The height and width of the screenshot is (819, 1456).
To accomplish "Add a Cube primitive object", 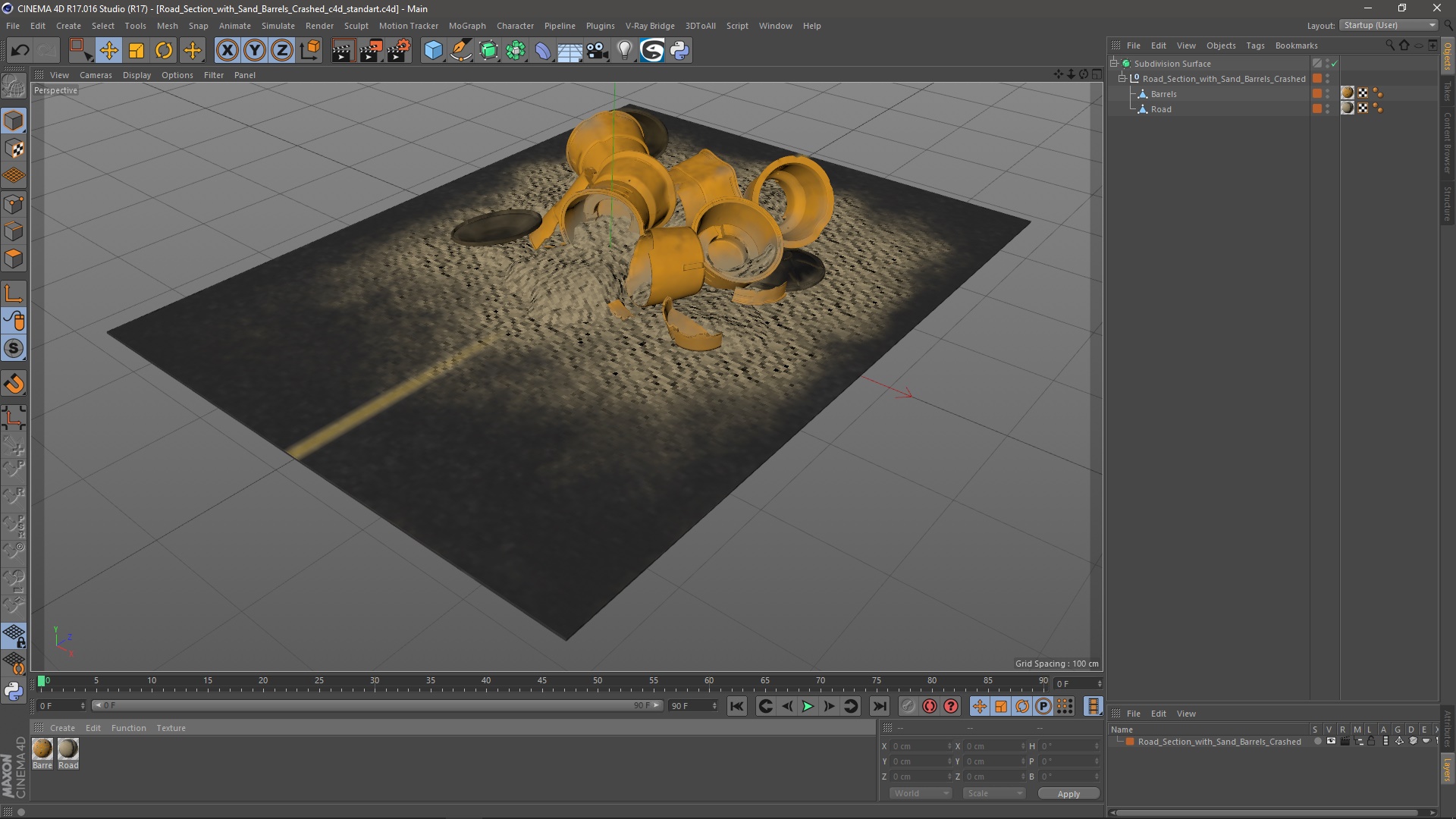I will [x=433, y=51].
